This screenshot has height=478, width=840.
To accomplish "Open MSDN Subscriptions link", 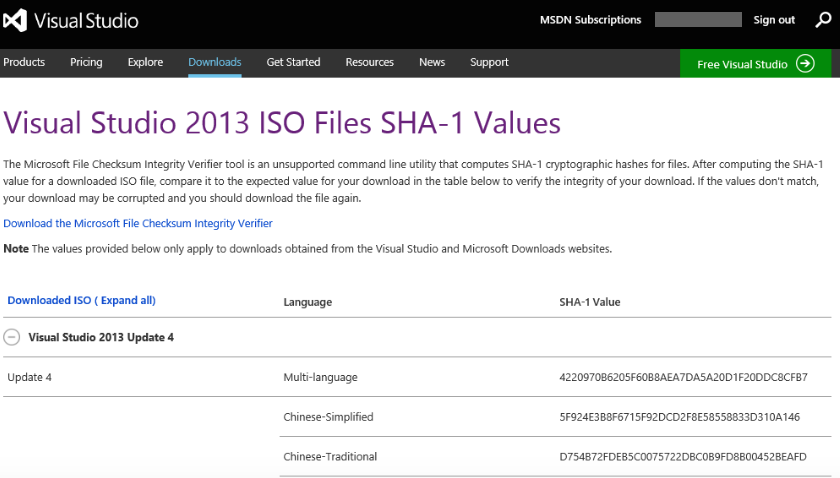I will (x=590, y=20).
